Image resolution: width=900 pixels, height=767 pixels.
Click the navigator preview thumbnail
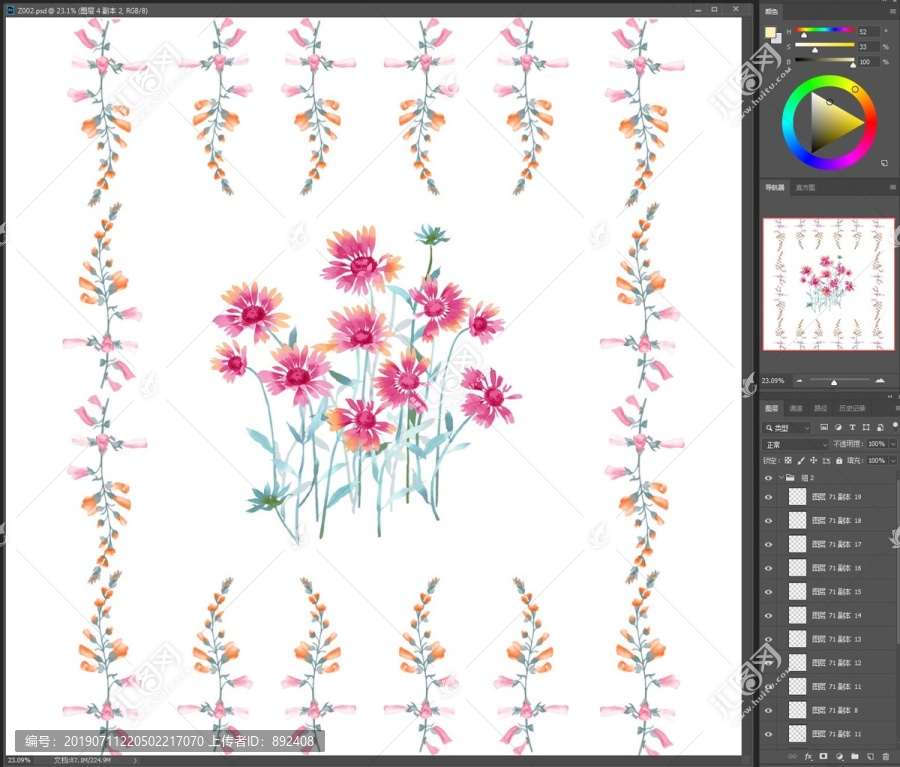828,284
